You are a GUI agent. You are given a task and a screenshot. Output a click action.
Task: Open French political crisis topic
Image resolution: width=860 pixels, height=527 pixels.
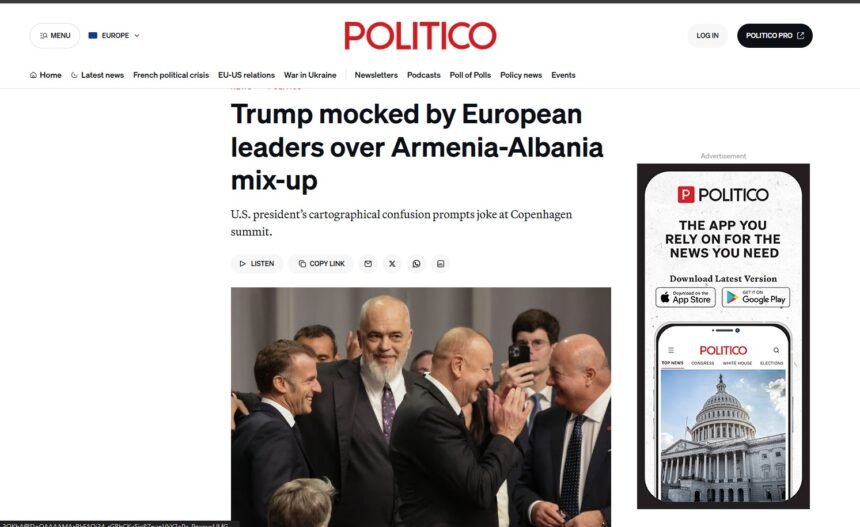(x=171, y=75)
